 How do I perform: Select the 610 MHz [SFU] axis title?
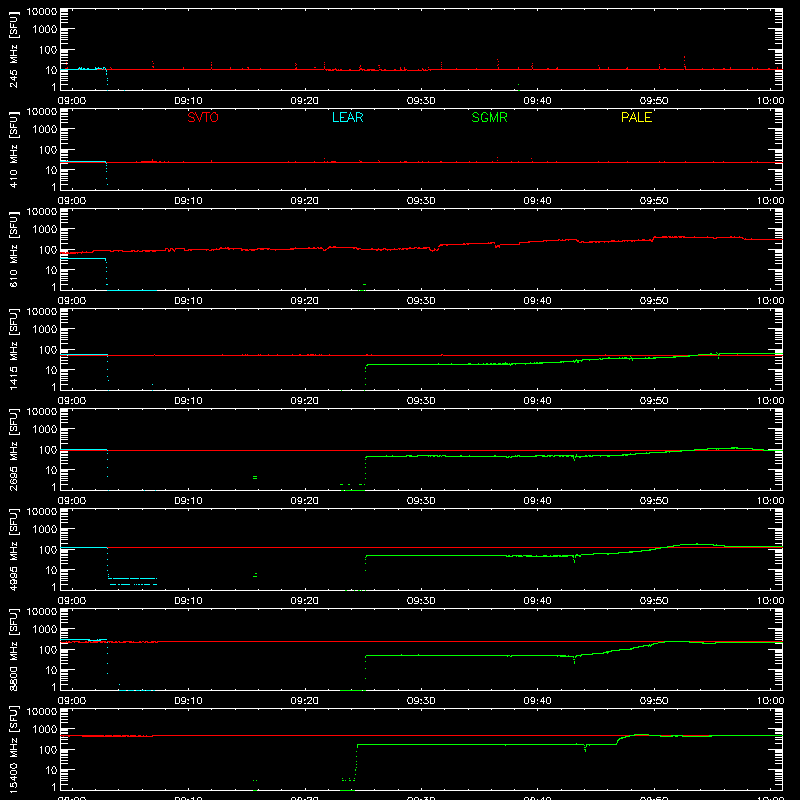point(14,249)
